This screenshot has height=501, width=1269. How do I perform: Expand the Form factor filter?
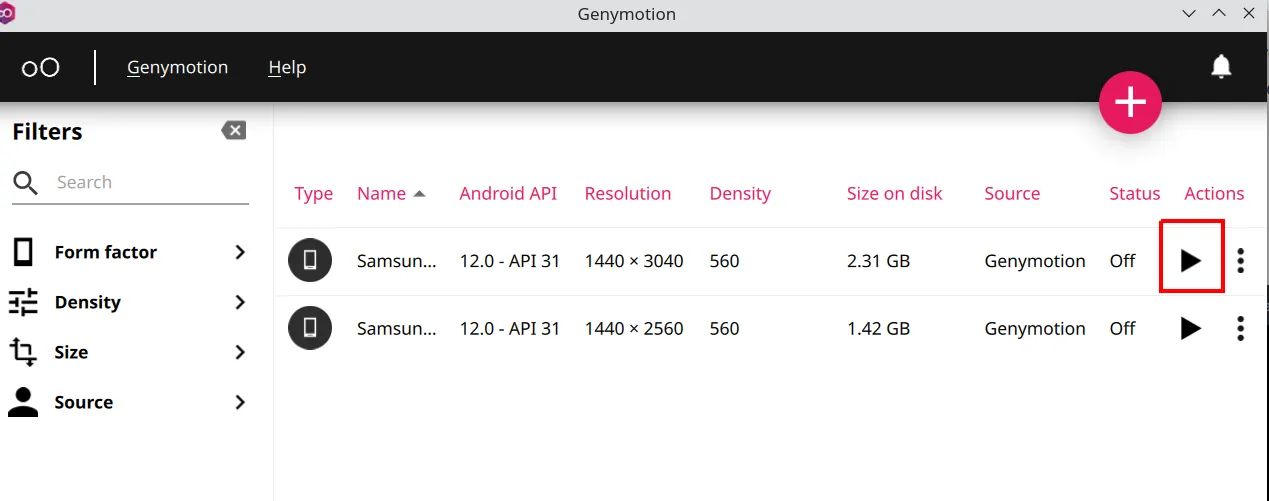(128, 252)
